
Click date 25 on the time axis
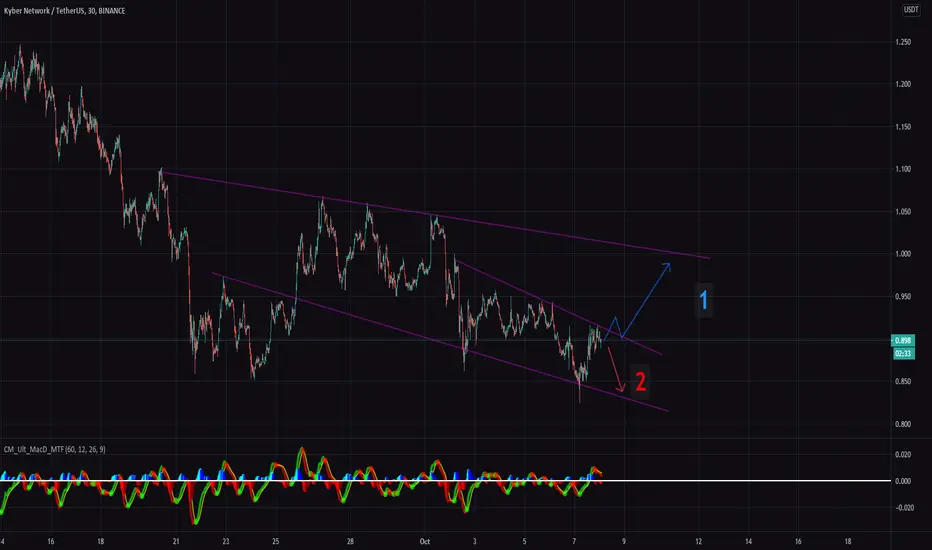coord(276,542)
